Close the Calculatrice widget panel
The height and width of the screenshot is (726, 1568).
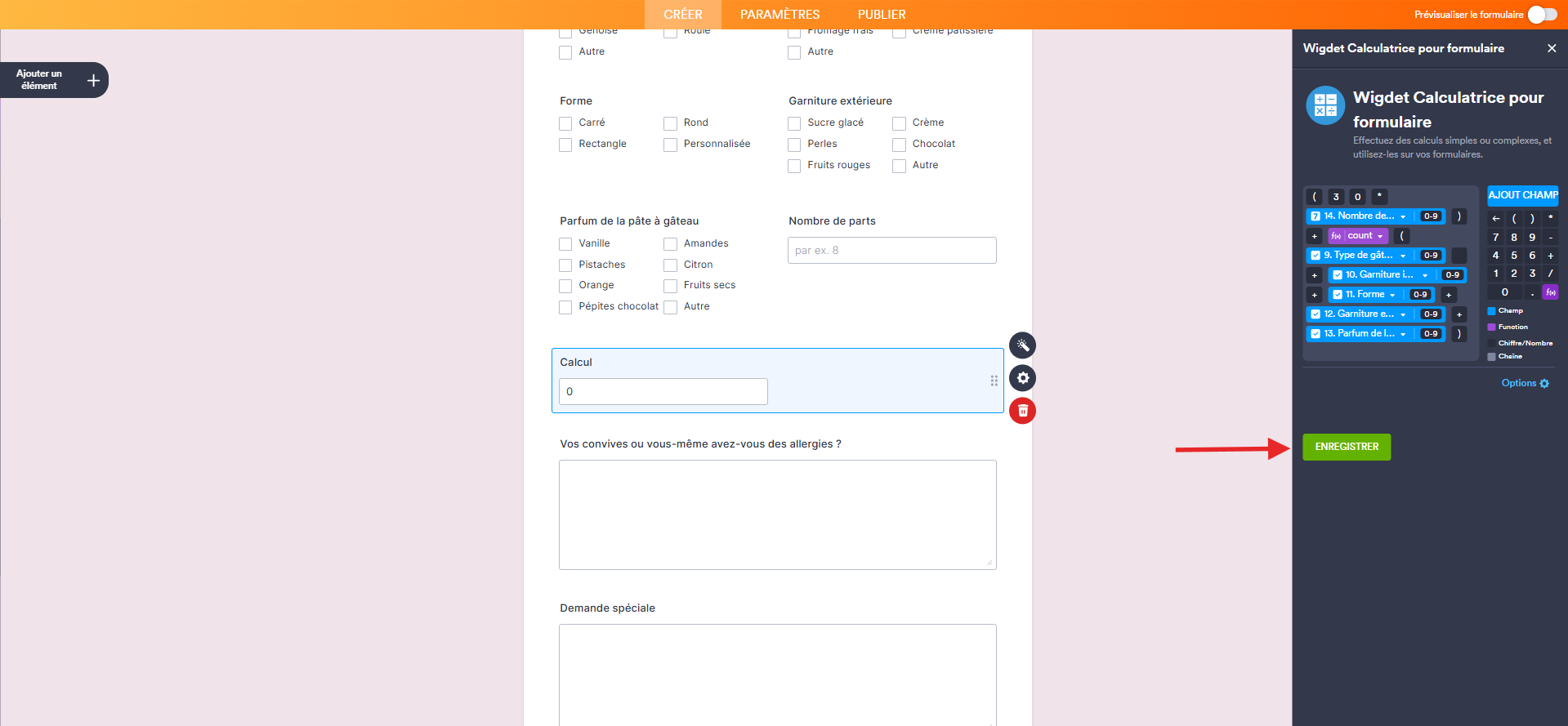[x=1551, y=48]
